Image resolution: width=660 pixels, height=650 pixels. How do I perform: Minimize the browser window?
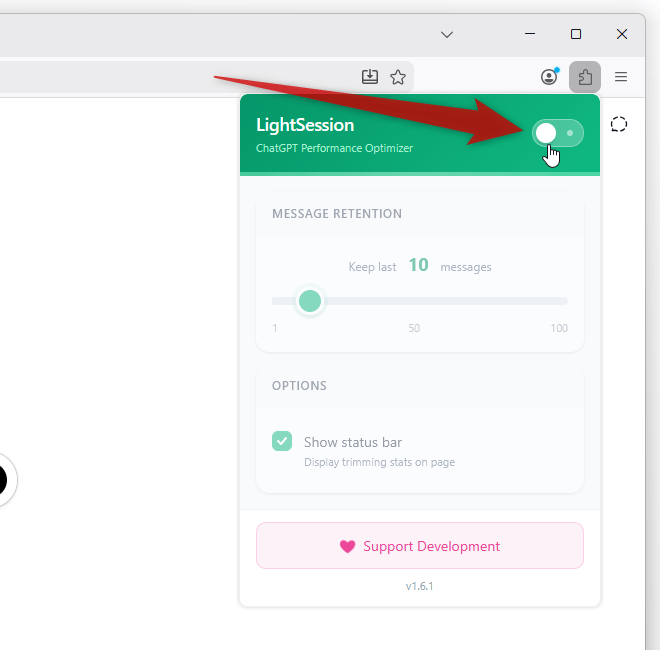coord(530,34)
